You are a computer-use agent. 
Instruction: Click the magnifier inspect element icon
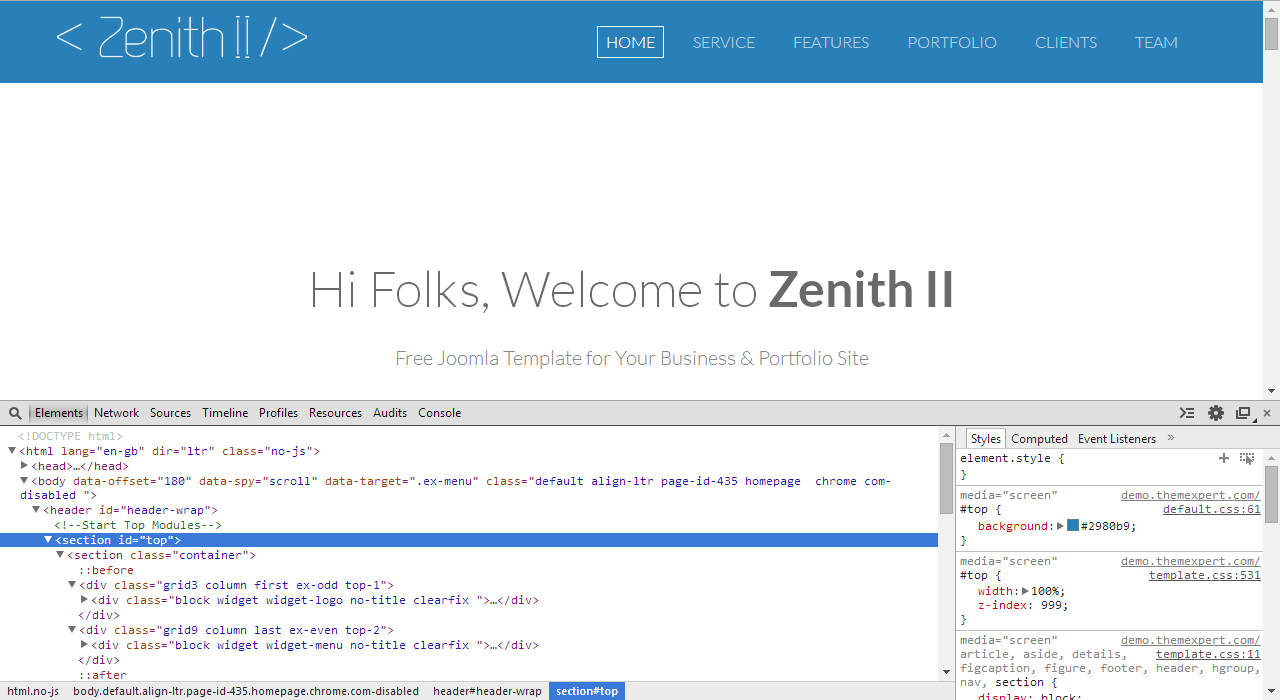point(15,413)
